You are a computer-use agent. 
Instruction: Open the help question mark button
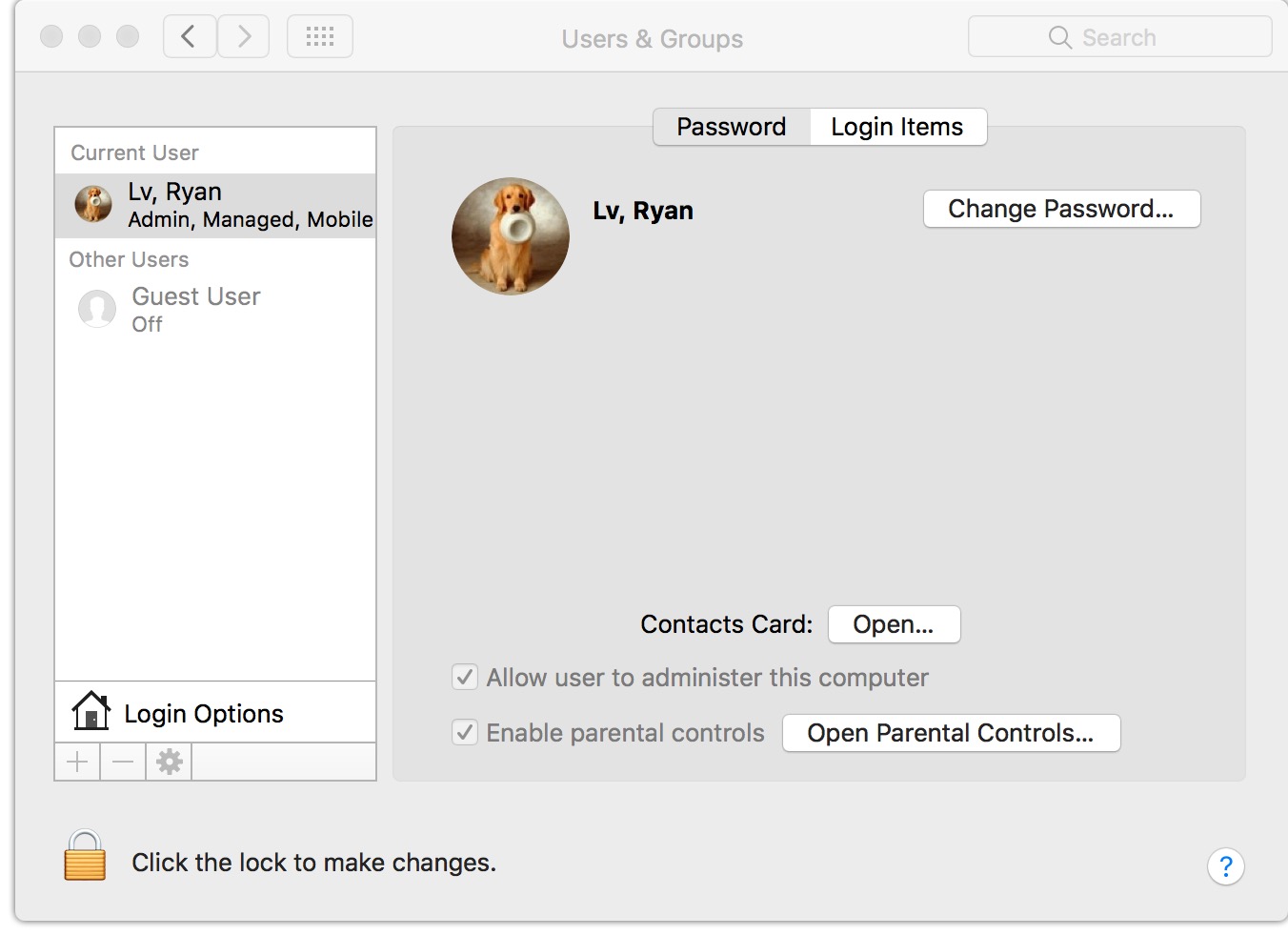pyautogui.click(x=1225, y=866)
